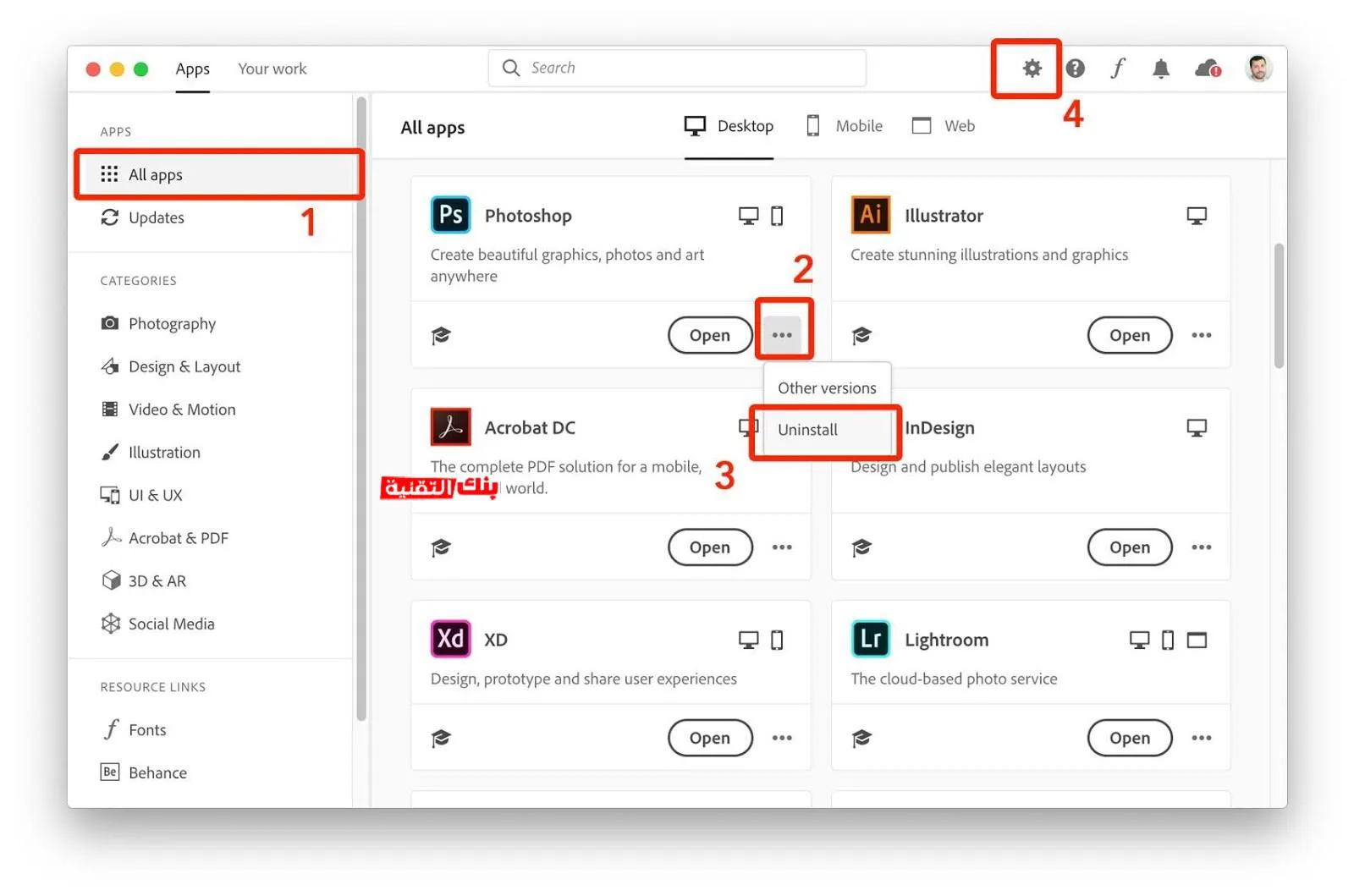1354x896 pixels.
Task: Switch to the Apps tab
Action: click(x=192, y=69)
